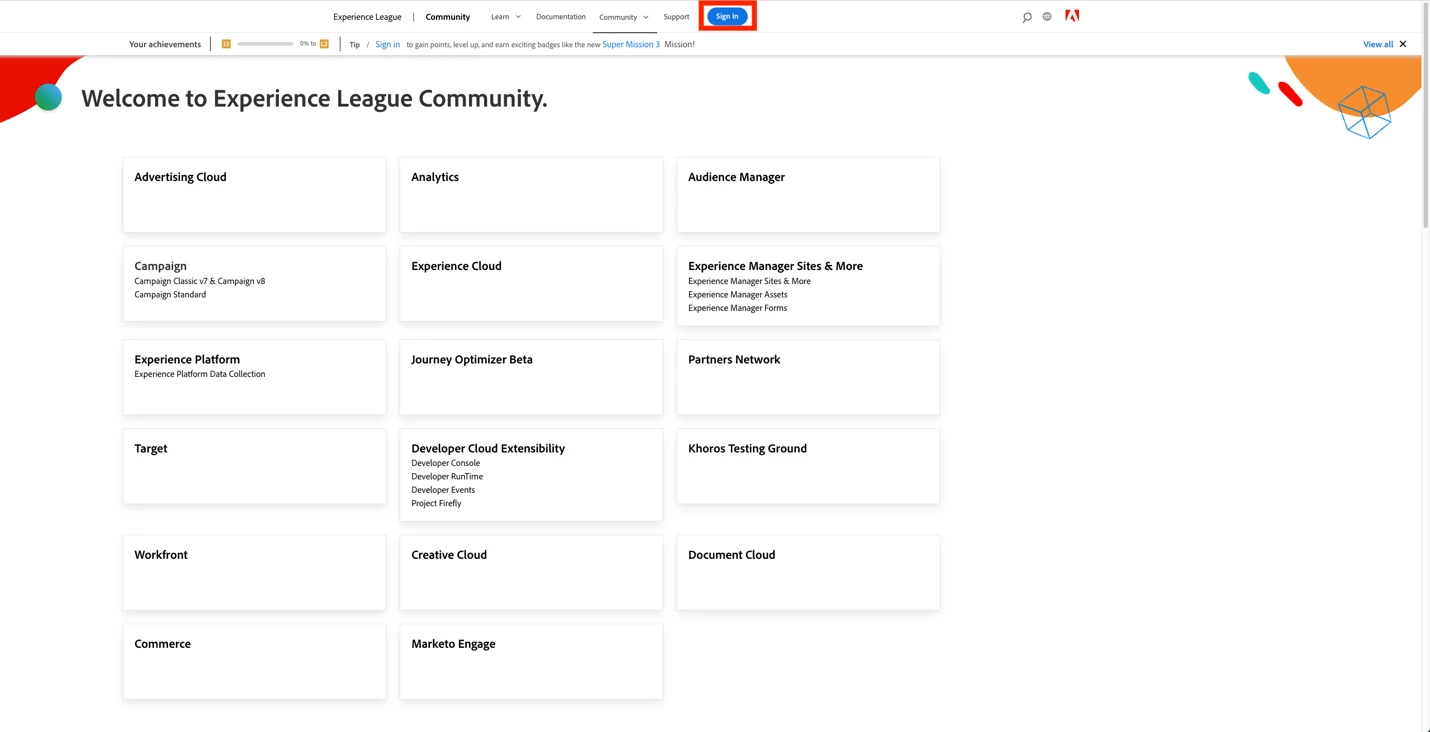Open the Support menu item
The height and width of the screenshot is (732, 1430).
point(676,17)
